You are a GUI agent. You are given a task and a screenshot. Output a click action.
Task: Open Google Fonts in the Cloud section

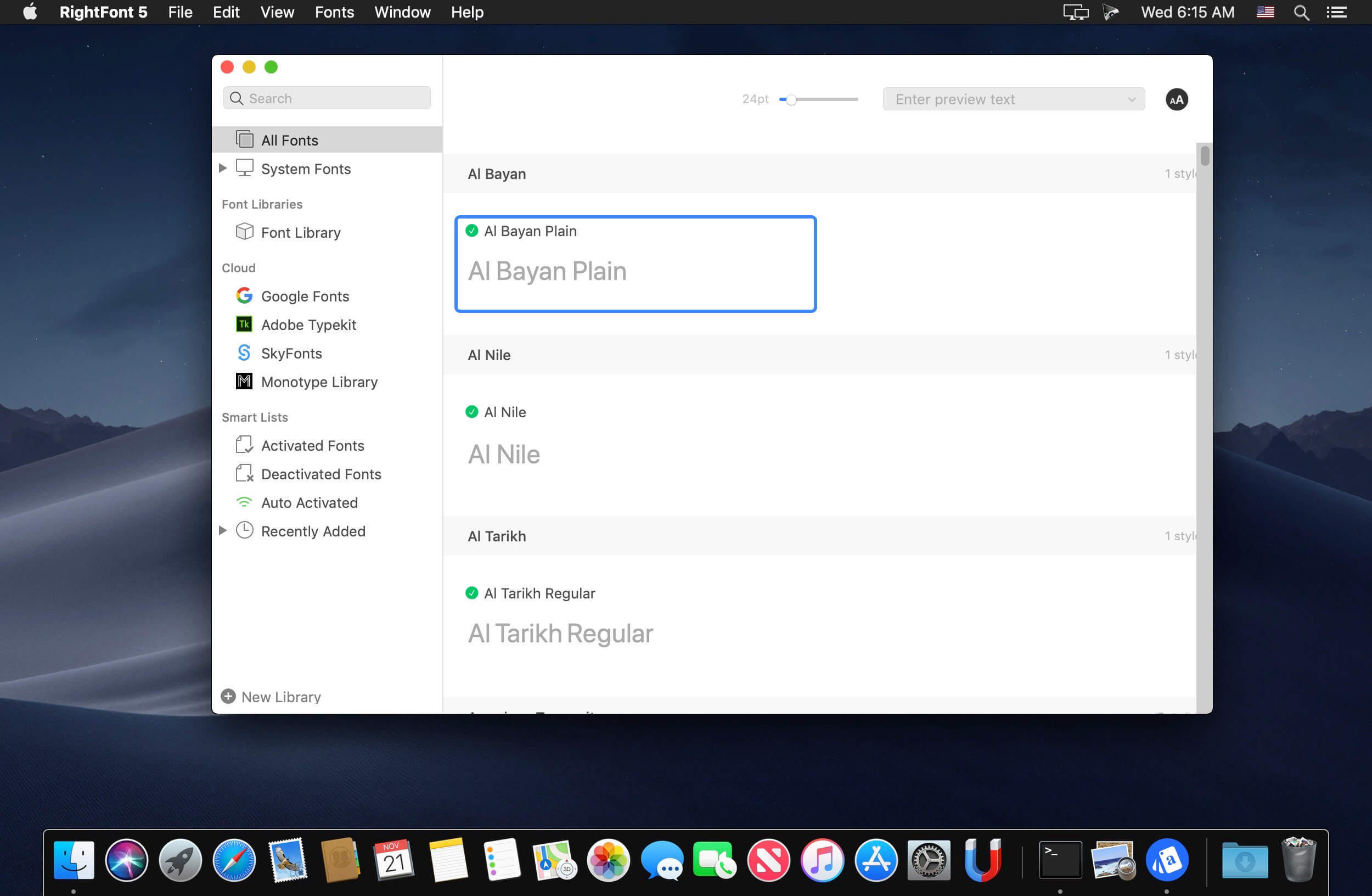[305, 296]
